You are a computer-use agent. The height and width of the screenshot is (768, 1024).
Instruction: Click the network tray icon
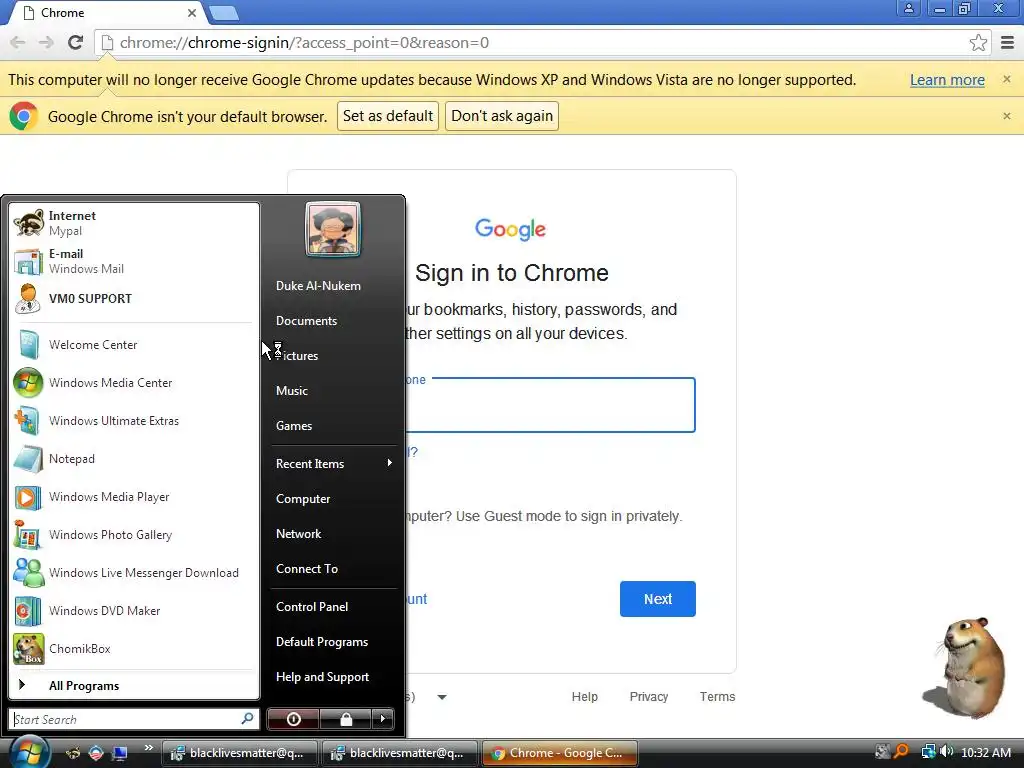[928, 752]
